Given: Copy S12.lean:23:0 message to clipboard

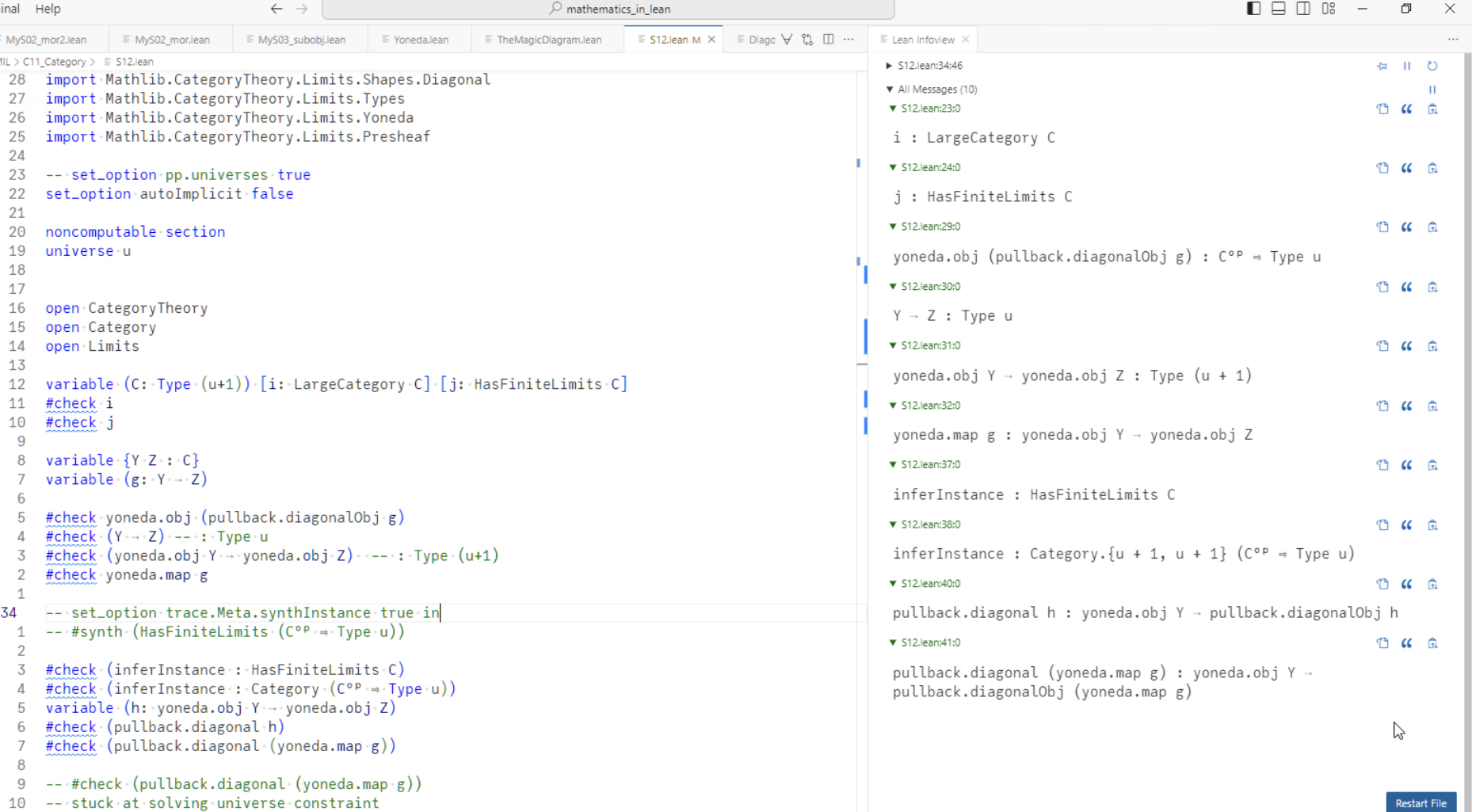Looking at the screenshot, I should pyautogui.click(x=1432, y=109).
